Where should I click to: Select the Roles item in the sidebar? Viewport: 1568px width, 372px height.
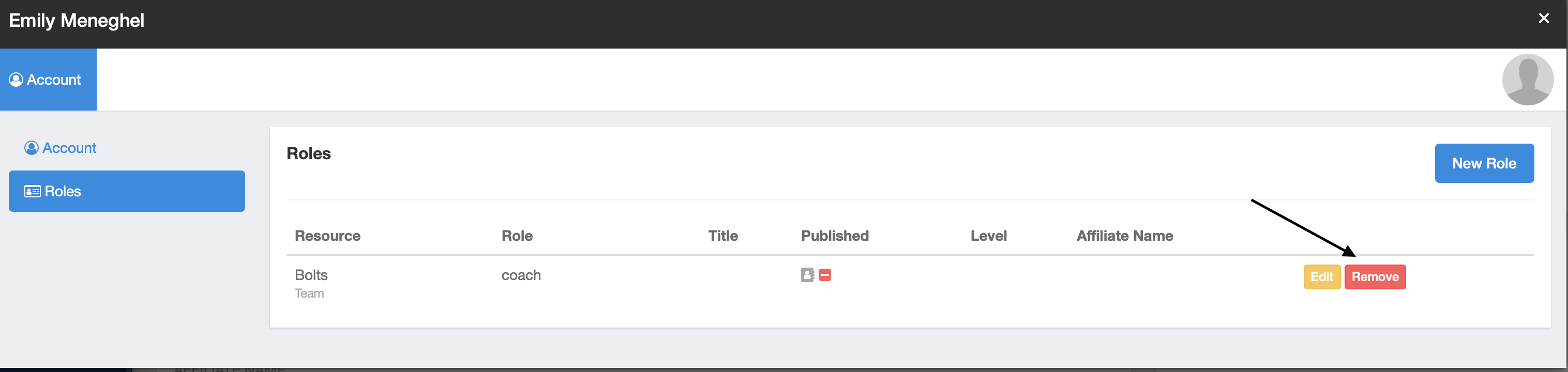point(127,192)
